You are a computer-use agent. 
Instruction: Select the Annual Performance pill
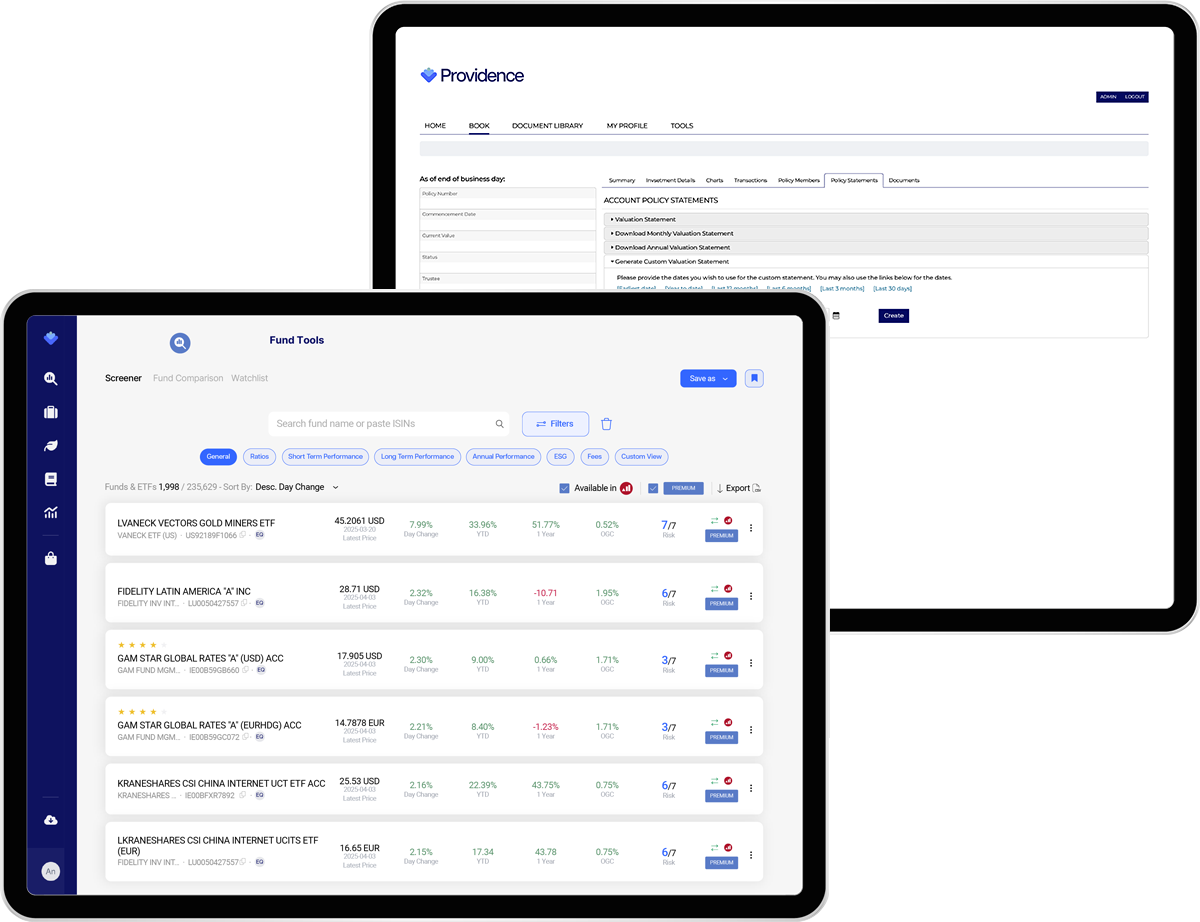coord(503,456)
